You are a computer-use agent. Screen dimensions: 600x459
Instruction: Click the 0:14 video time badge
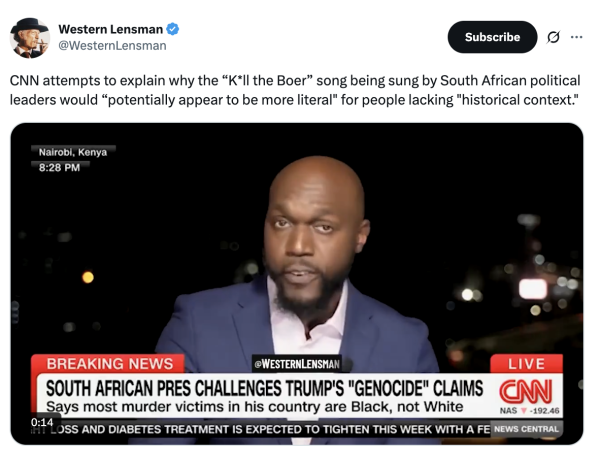coord(42,422)
